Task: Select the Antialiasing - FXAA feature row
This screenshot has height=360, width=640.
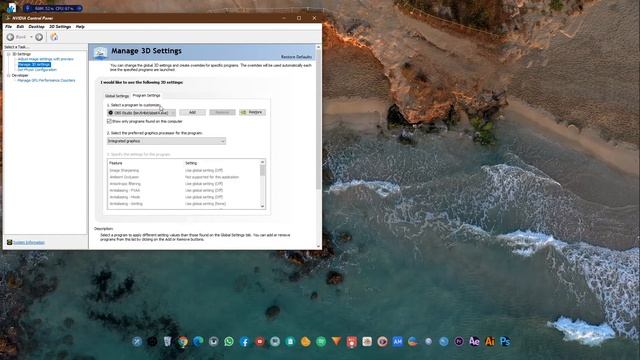Action: pyautogui.click(x=183, y=190)
